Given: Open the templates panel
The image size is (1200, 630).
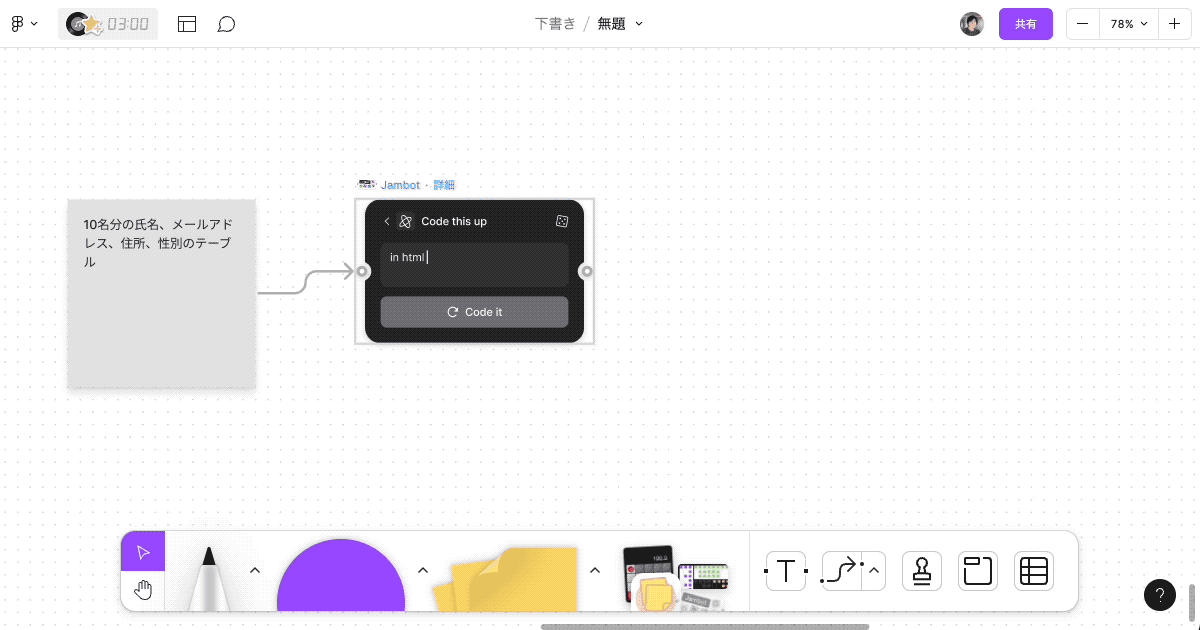Looking at the screenshot, I should coord(187,23).
